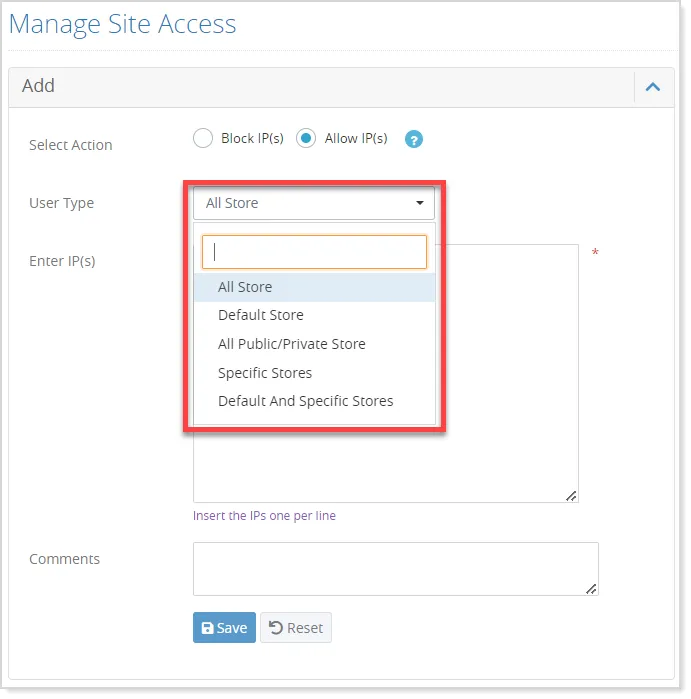Click the blue help question mark icon
This screenshot has width=691, height=699.
414,139
